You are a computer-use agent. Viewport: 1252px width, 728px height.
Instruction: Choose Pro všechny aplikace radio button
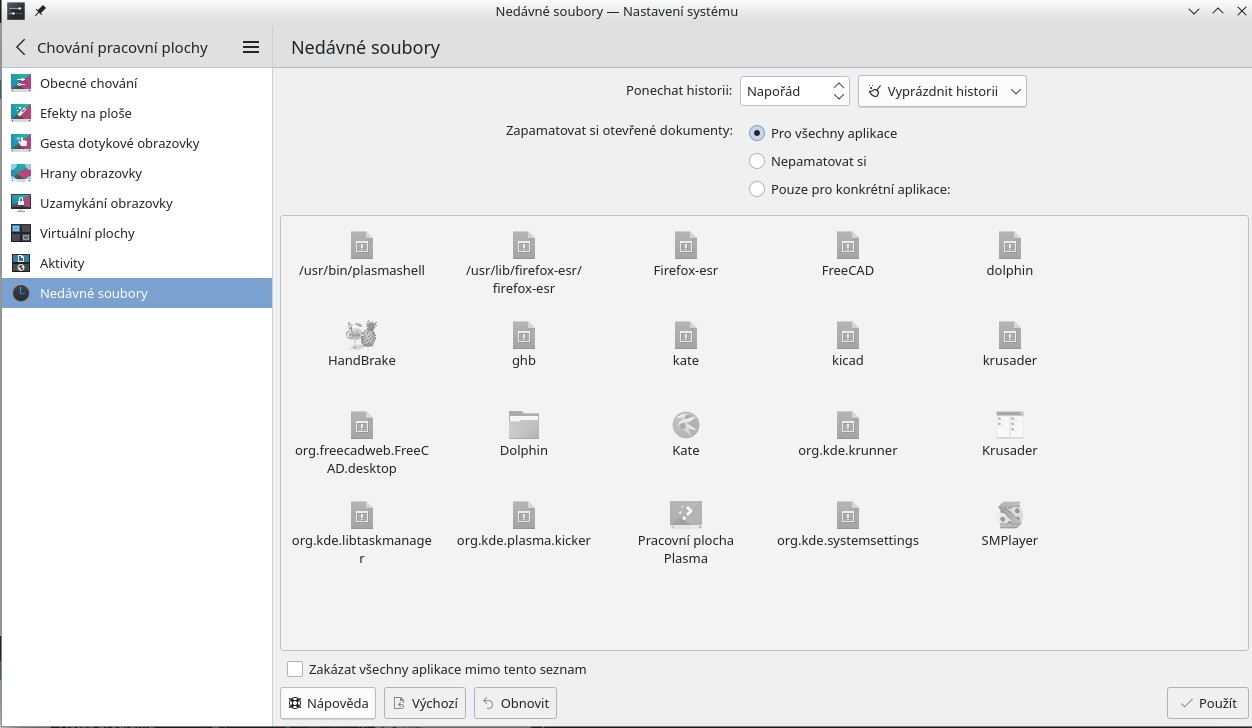point(757,133)
